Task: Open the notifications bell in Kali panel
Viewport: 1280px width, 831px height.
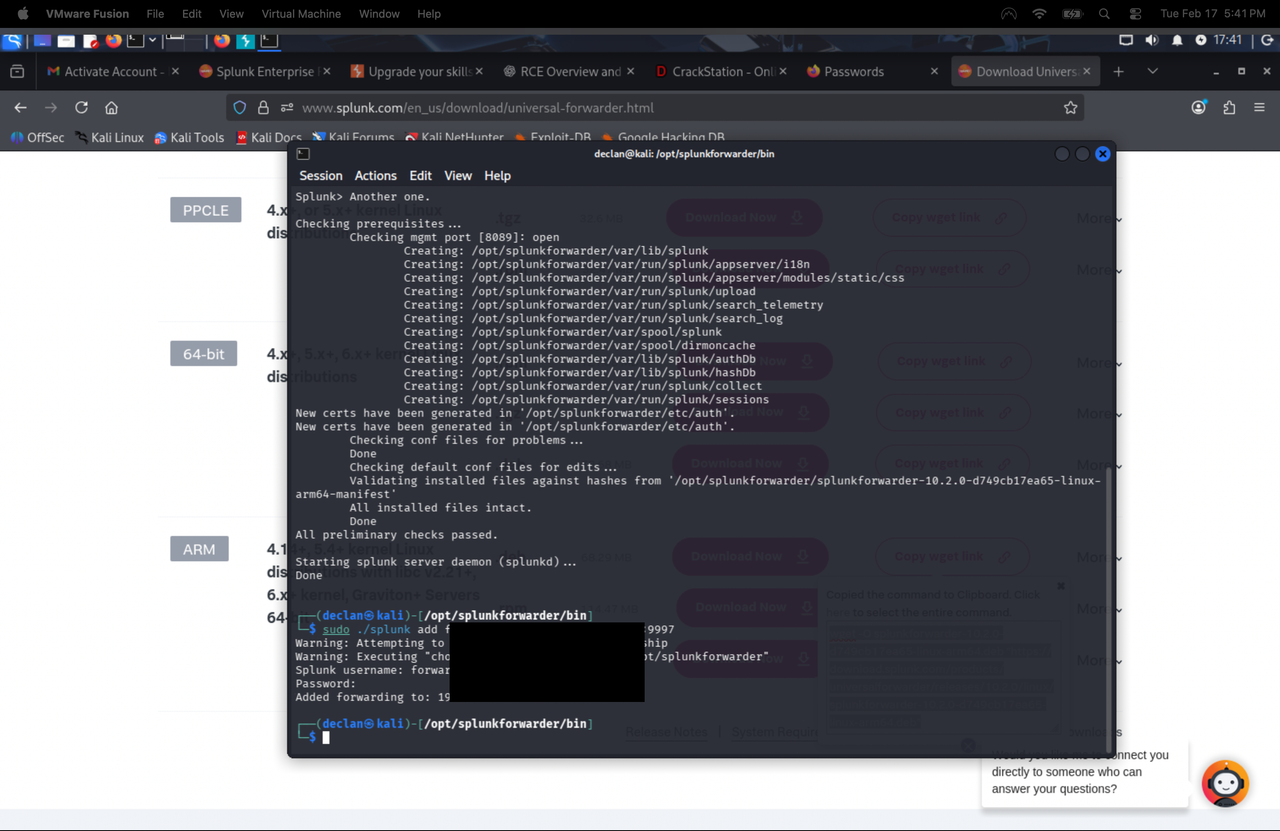Action: point(1177,41)
